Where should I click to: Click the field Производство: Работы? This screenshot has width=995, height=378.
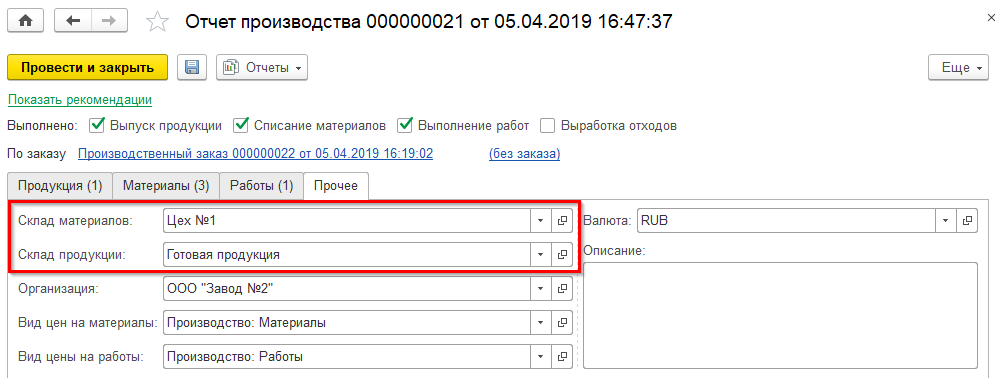click(x=346, y=356)
